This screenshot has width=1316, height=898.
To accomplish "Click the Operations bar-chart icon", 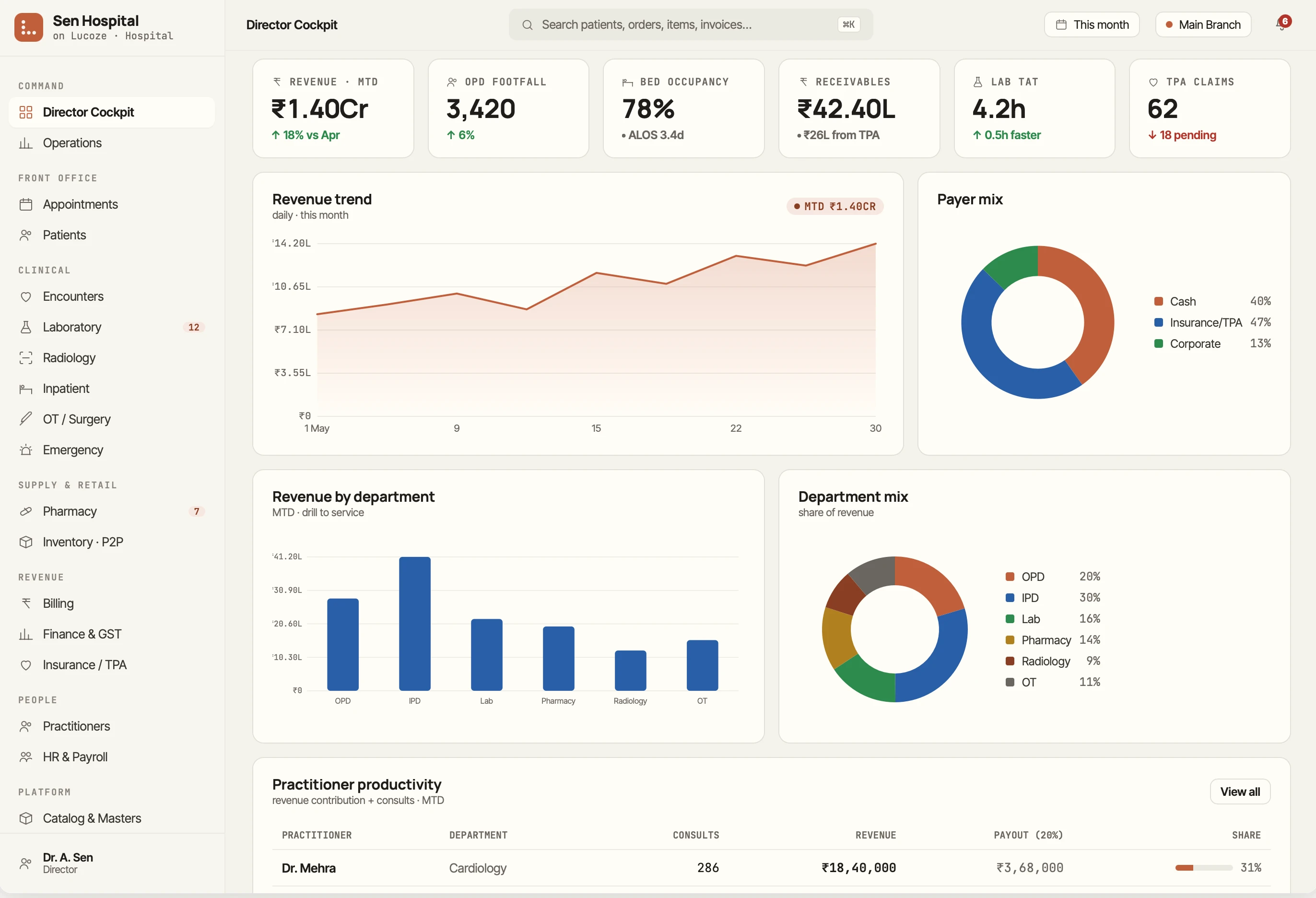I will pyautogui.click(x=25, y=143).
